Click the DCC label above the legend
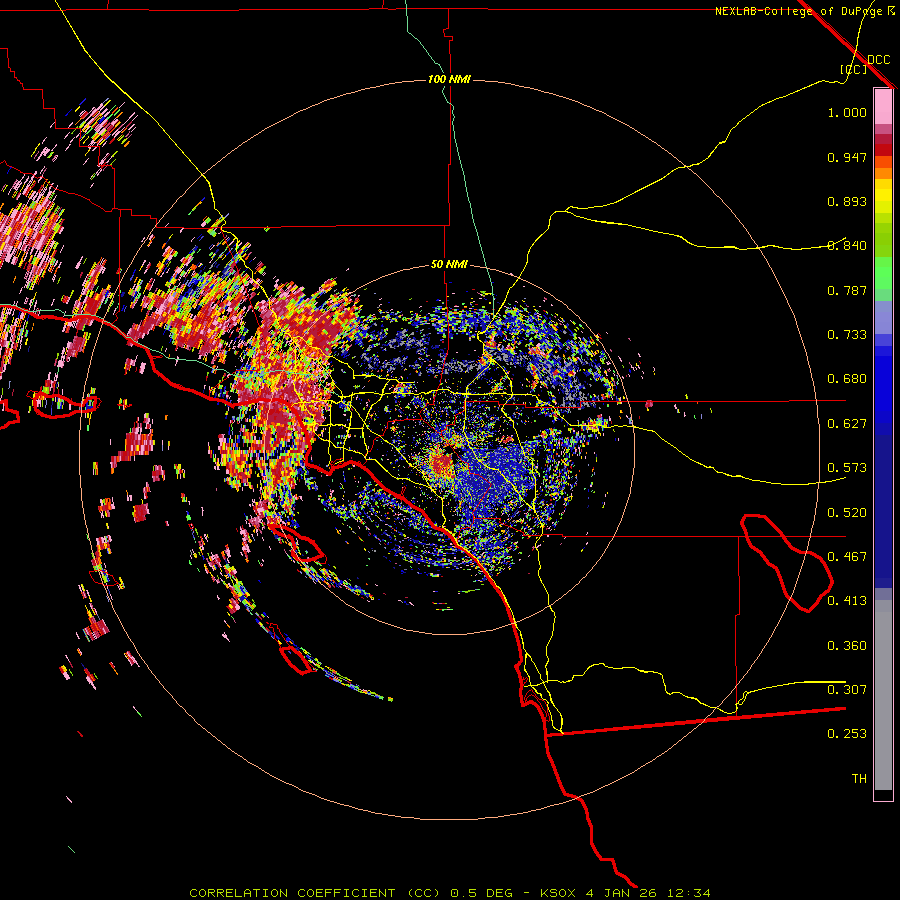Screen dimensions: 900x900 pos(878,60)
